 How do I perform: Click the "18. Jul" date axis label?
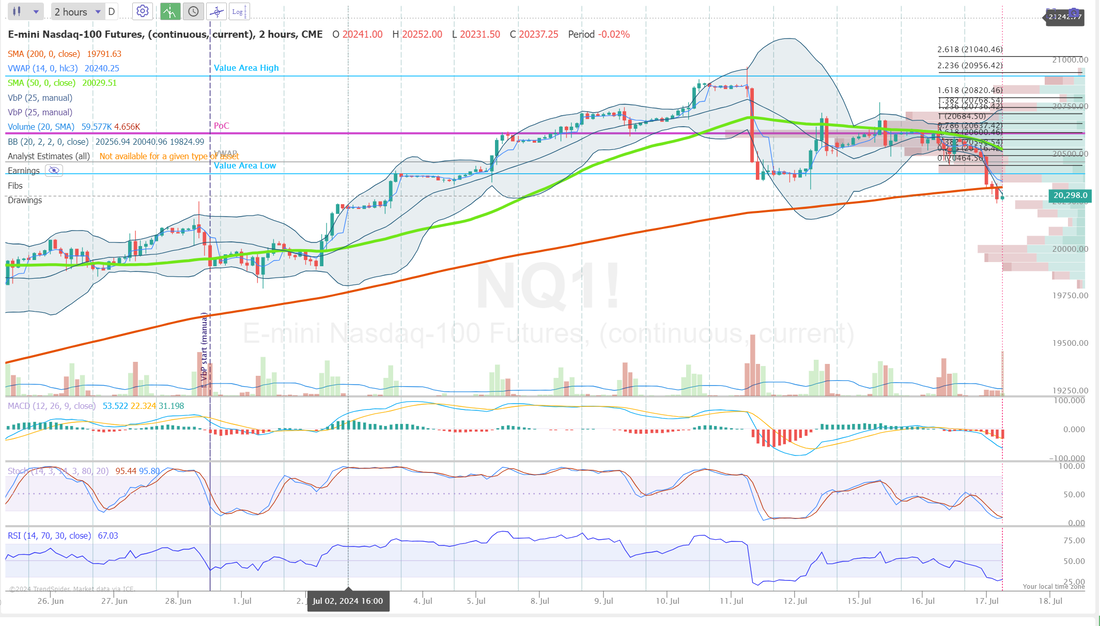click(x=1050, y=601)
